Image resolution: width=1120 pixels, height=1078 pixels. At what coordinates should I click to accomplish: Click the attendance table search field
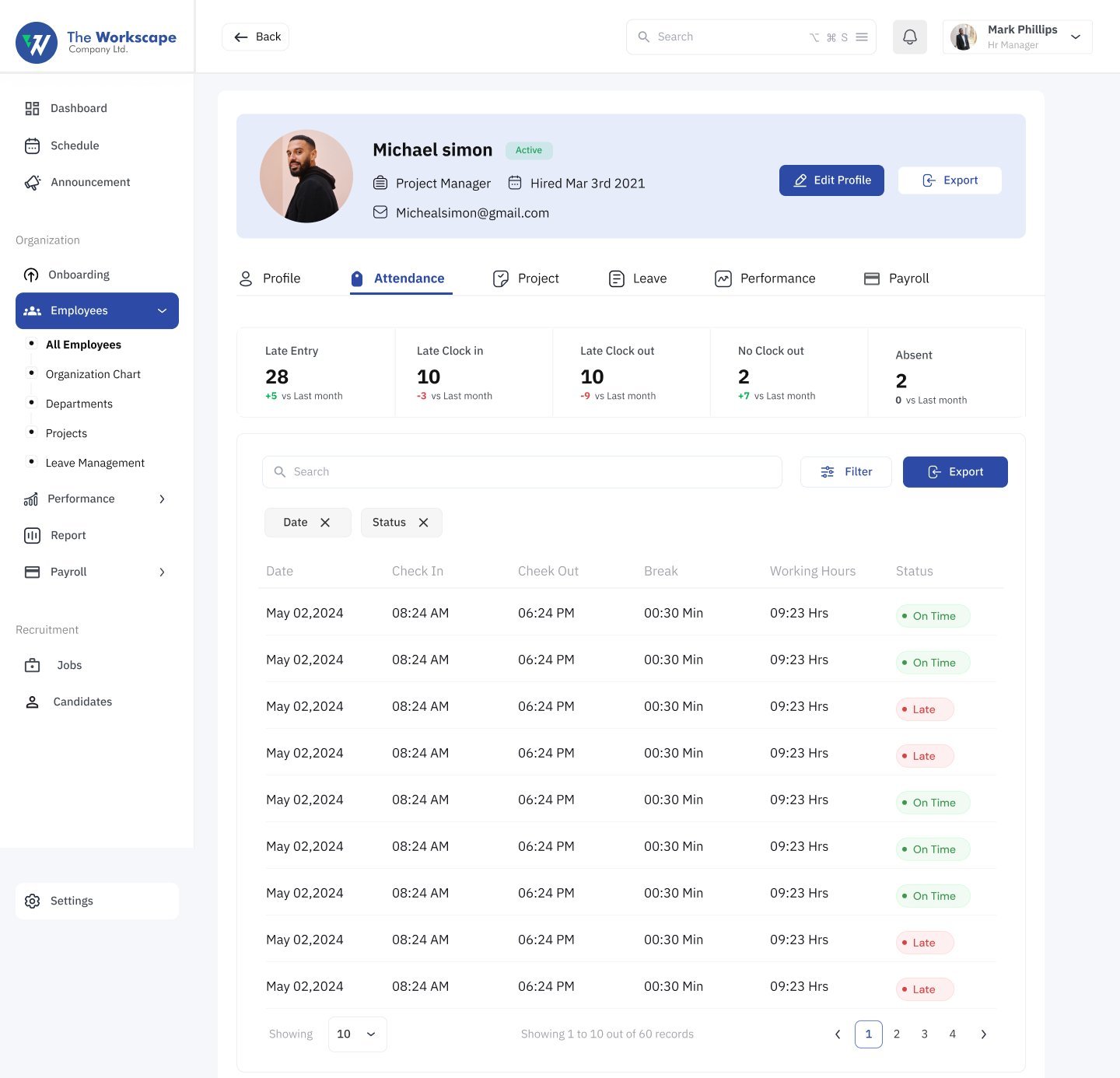point(522,472)
